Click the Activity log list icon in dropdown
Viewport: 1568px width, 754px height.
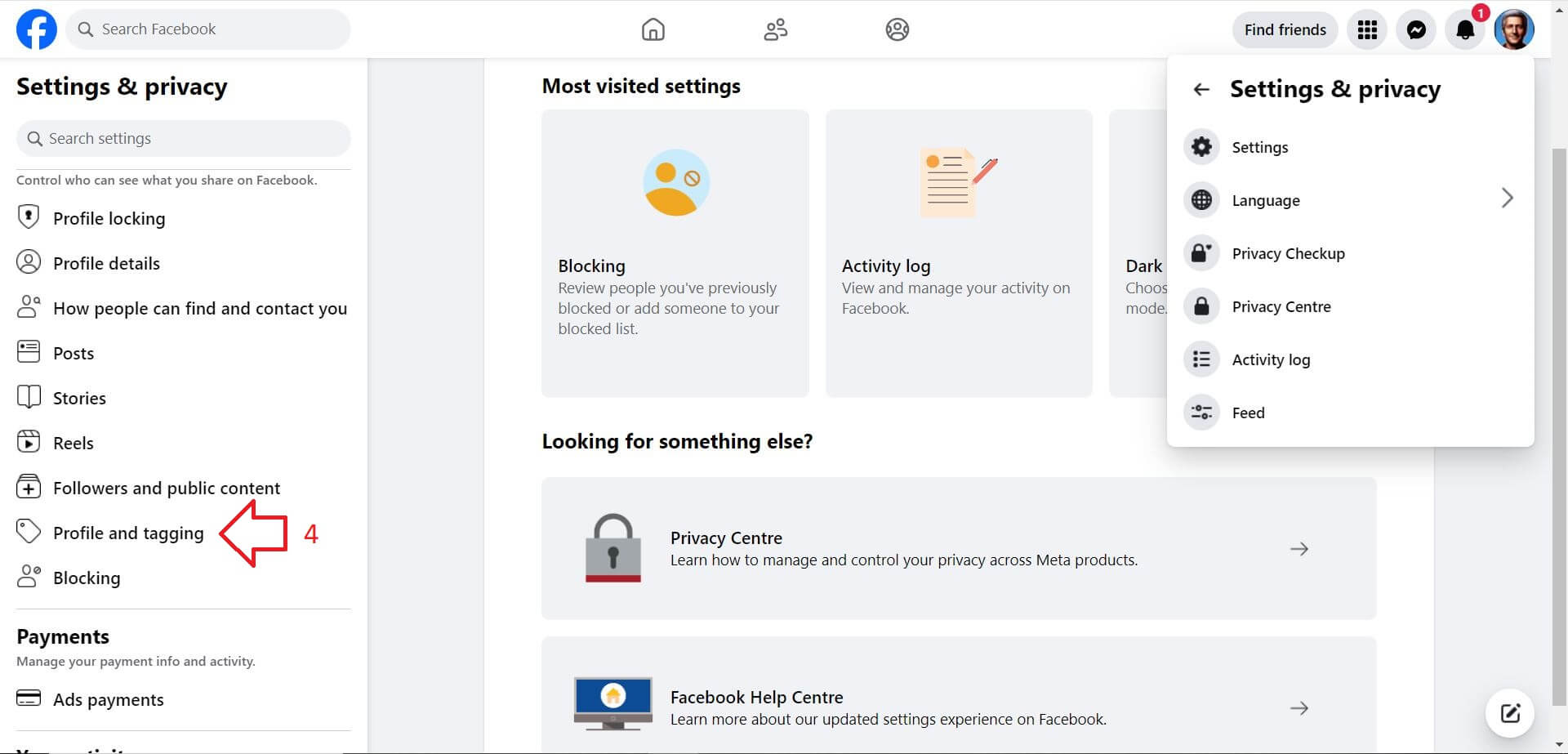tap(1201, 359)
